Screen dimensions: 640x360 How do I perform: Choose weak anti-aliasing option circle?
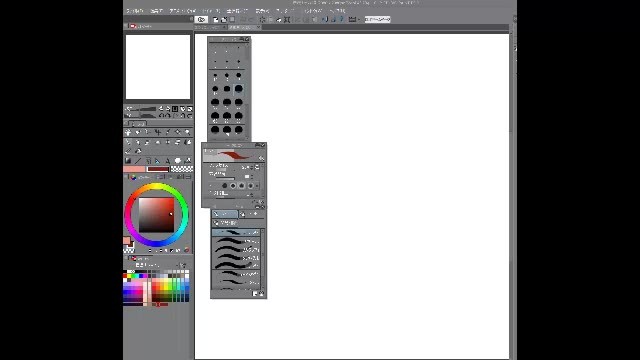[233, 186]
